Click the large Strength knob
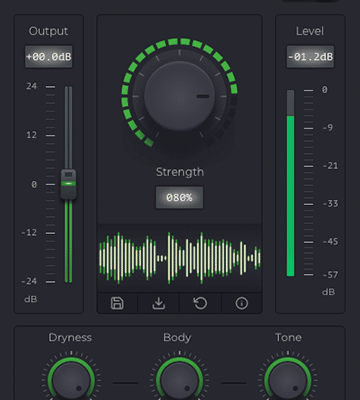The width and height of the screenshot is (360, 400). [x=179, y=96]
